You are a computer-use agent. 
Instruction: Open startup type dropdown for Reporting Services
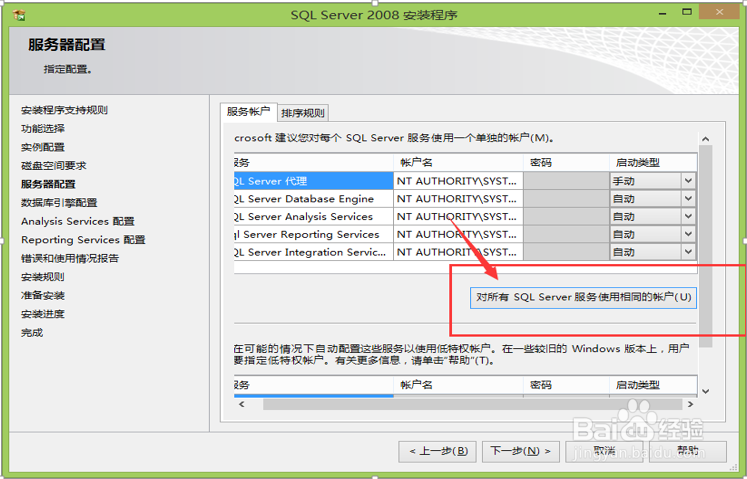688,234
